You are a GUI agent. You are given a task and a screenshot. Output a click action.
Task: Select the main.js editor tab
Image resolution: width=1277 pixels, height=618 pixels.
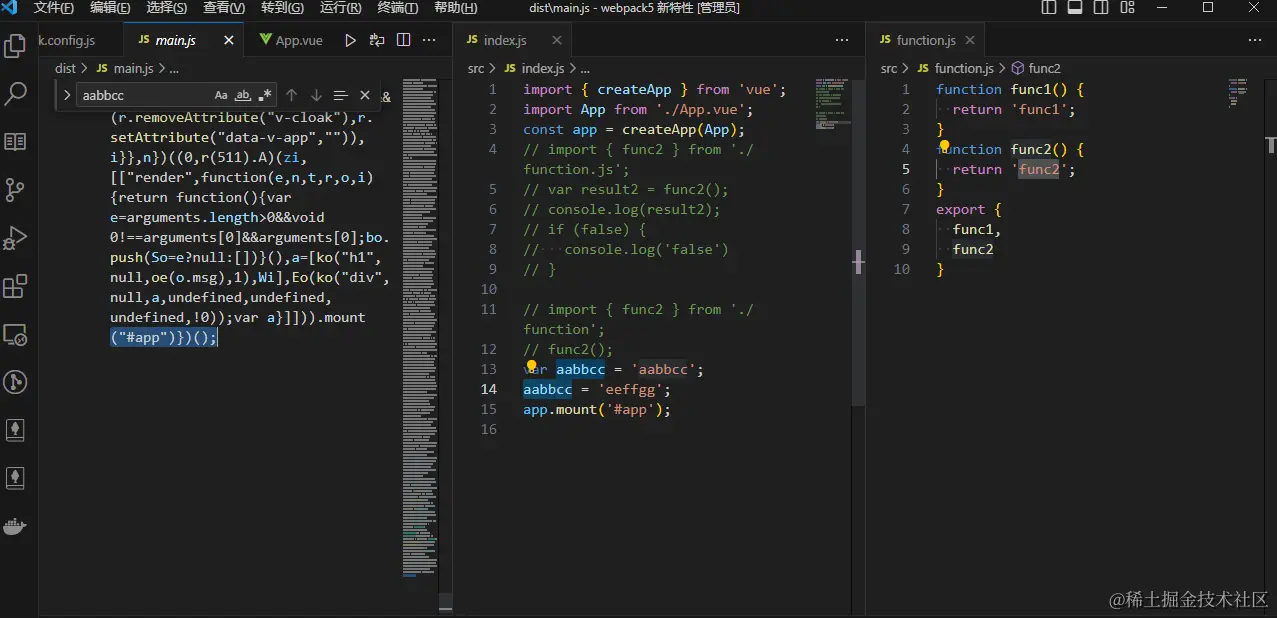pos(175,40)
